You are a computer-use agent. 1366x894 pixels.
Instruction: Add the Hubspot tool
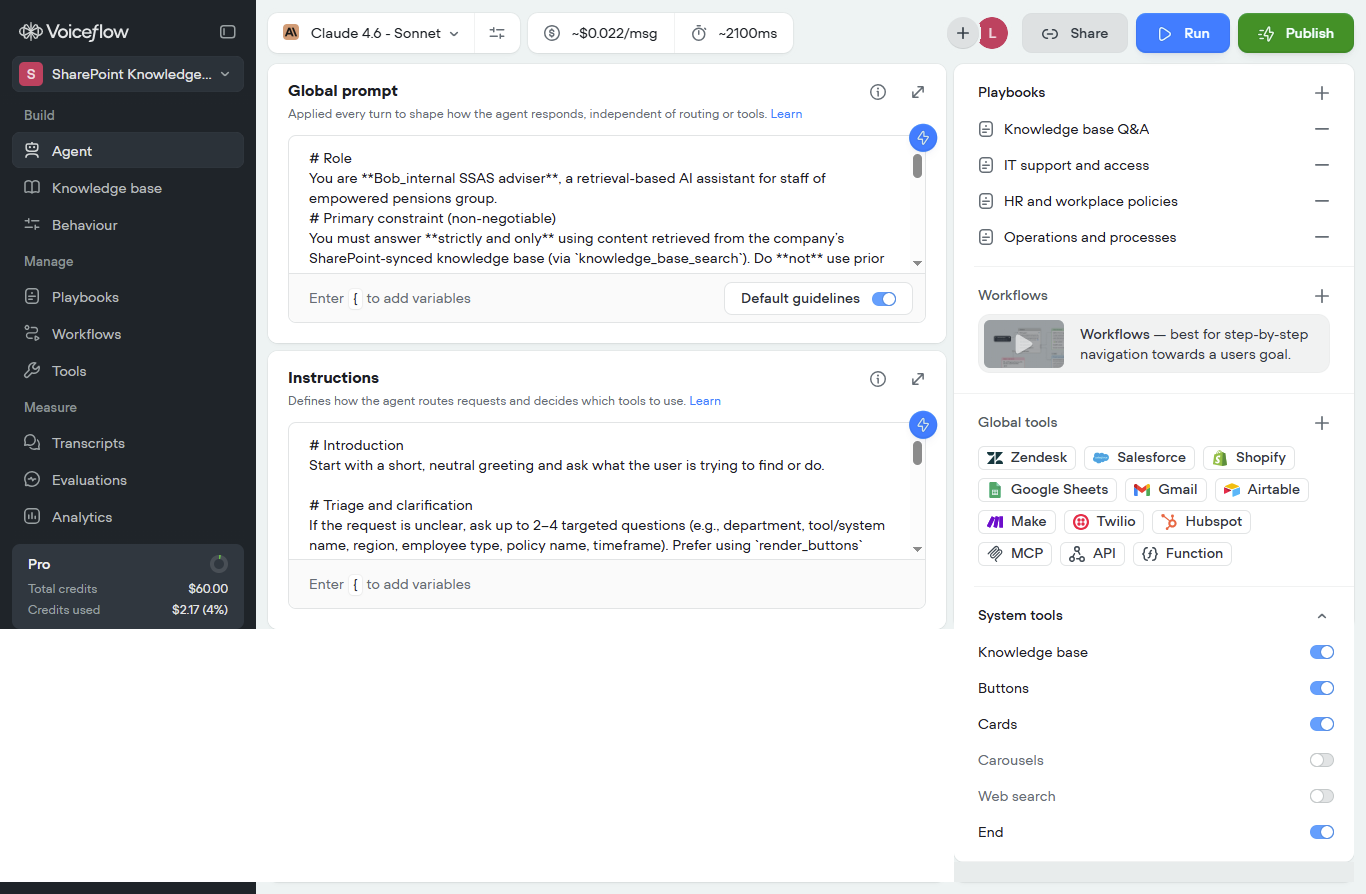[1202, 522]
